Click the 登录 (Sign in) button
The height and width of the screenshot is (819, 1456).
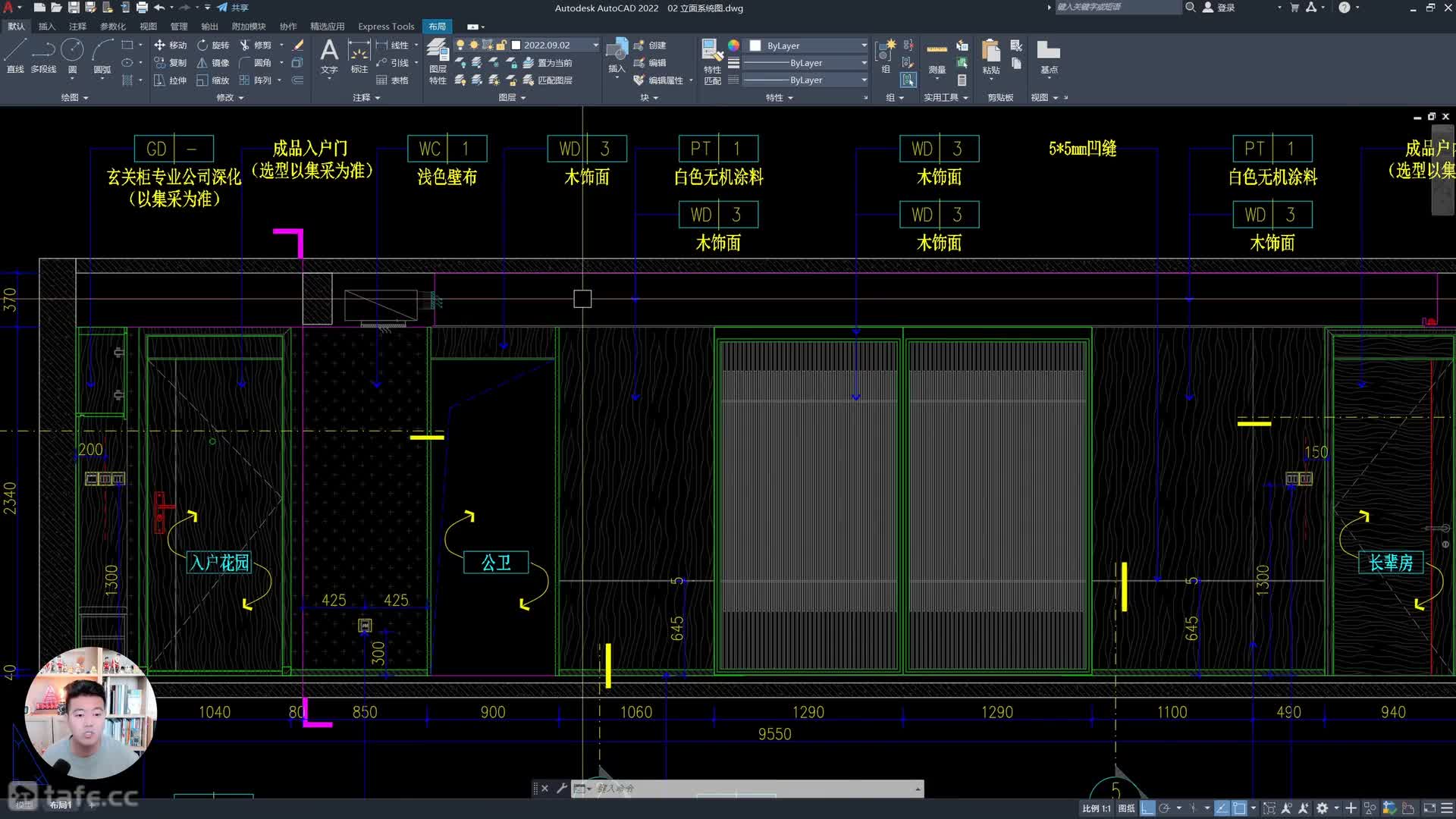click(x=1219, y=8)
